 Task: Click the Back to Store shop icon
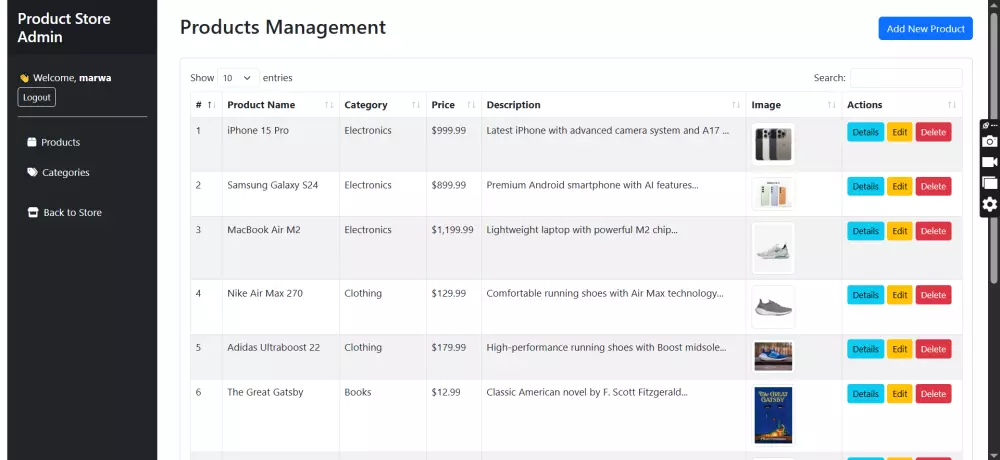click(32, 212)
